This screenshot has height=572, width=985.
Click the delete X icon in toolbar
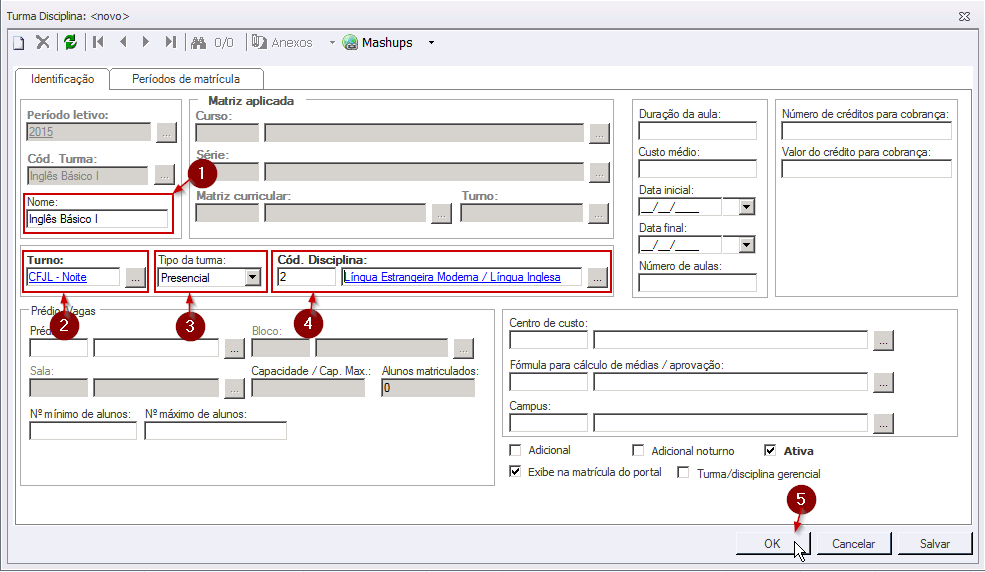point(43,43)
